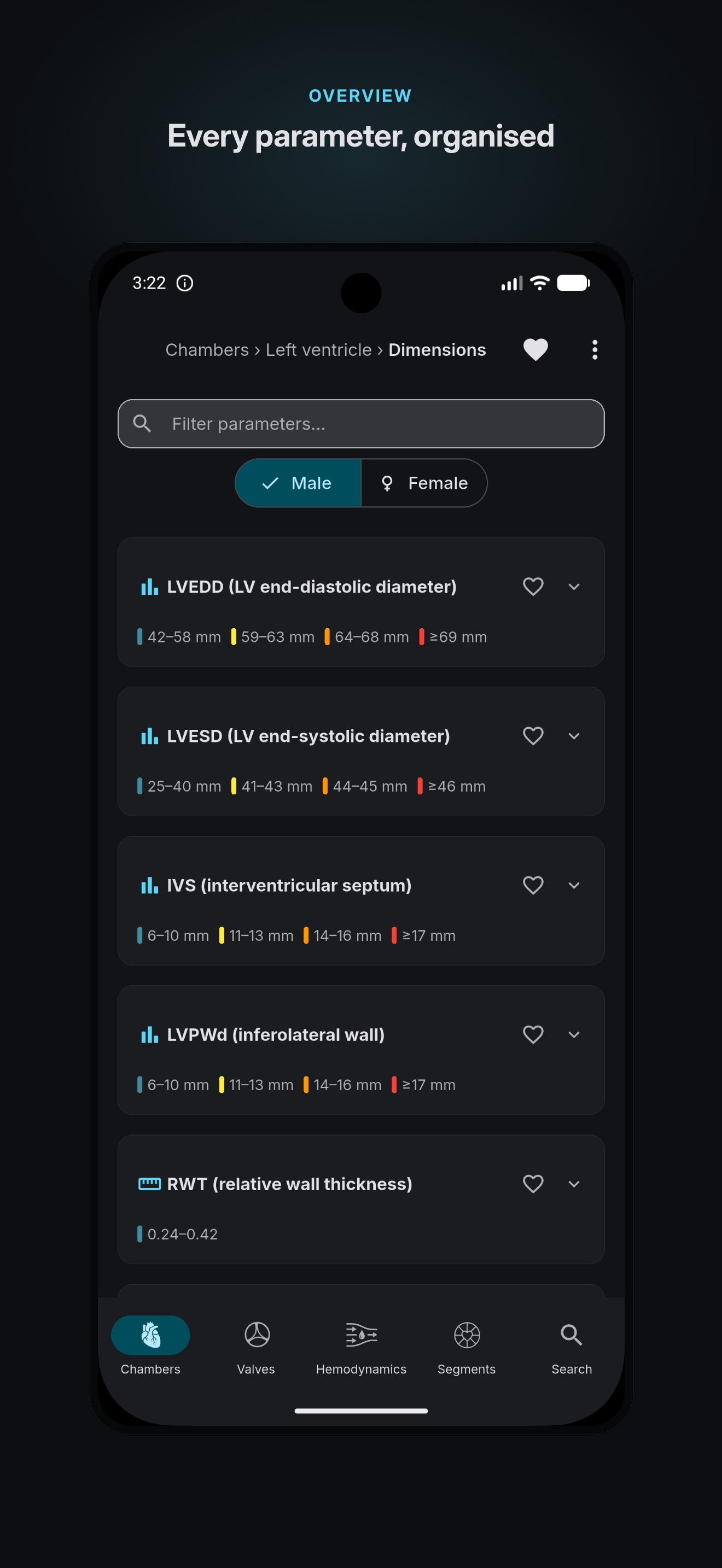The height and width of the screenshot is (1568, 722).
Task: Tap the filled heart favorites icon in header
Action: [535, 350]
